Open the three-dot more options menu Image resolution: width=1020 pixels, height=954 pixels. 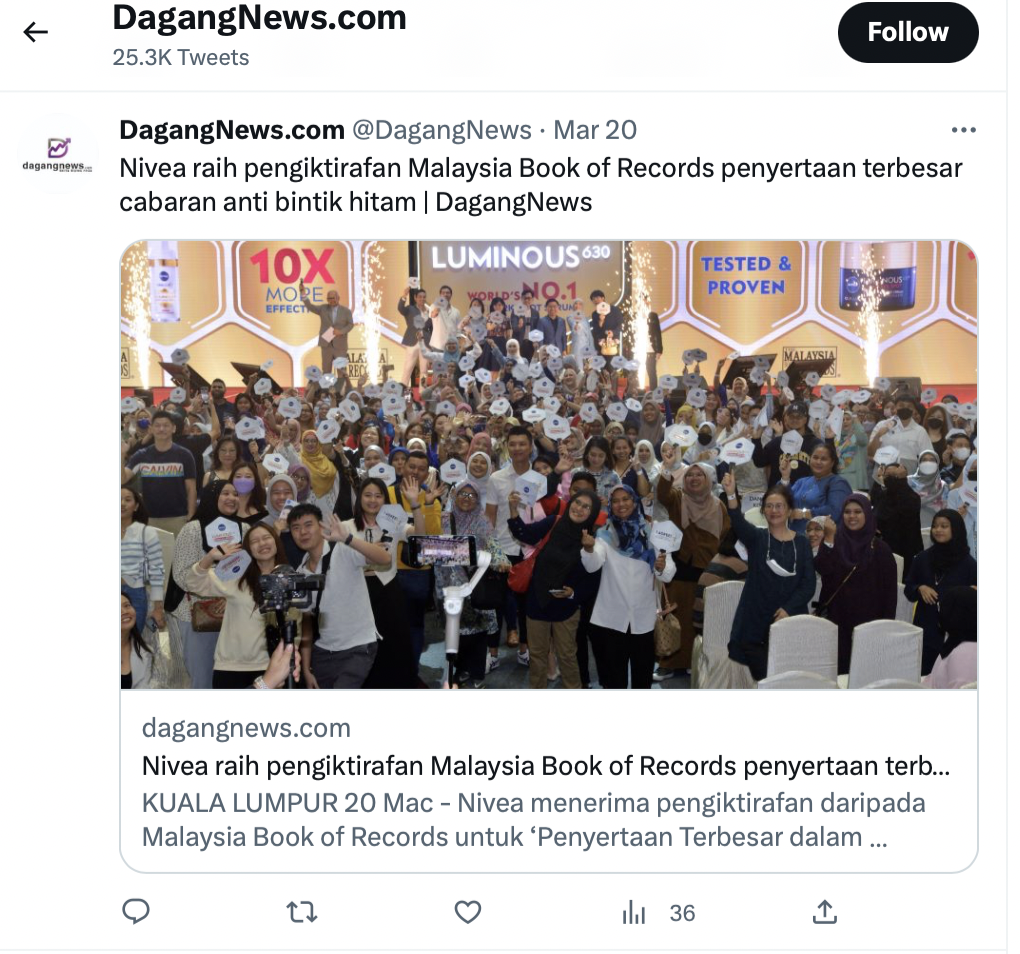pos(963,130)
